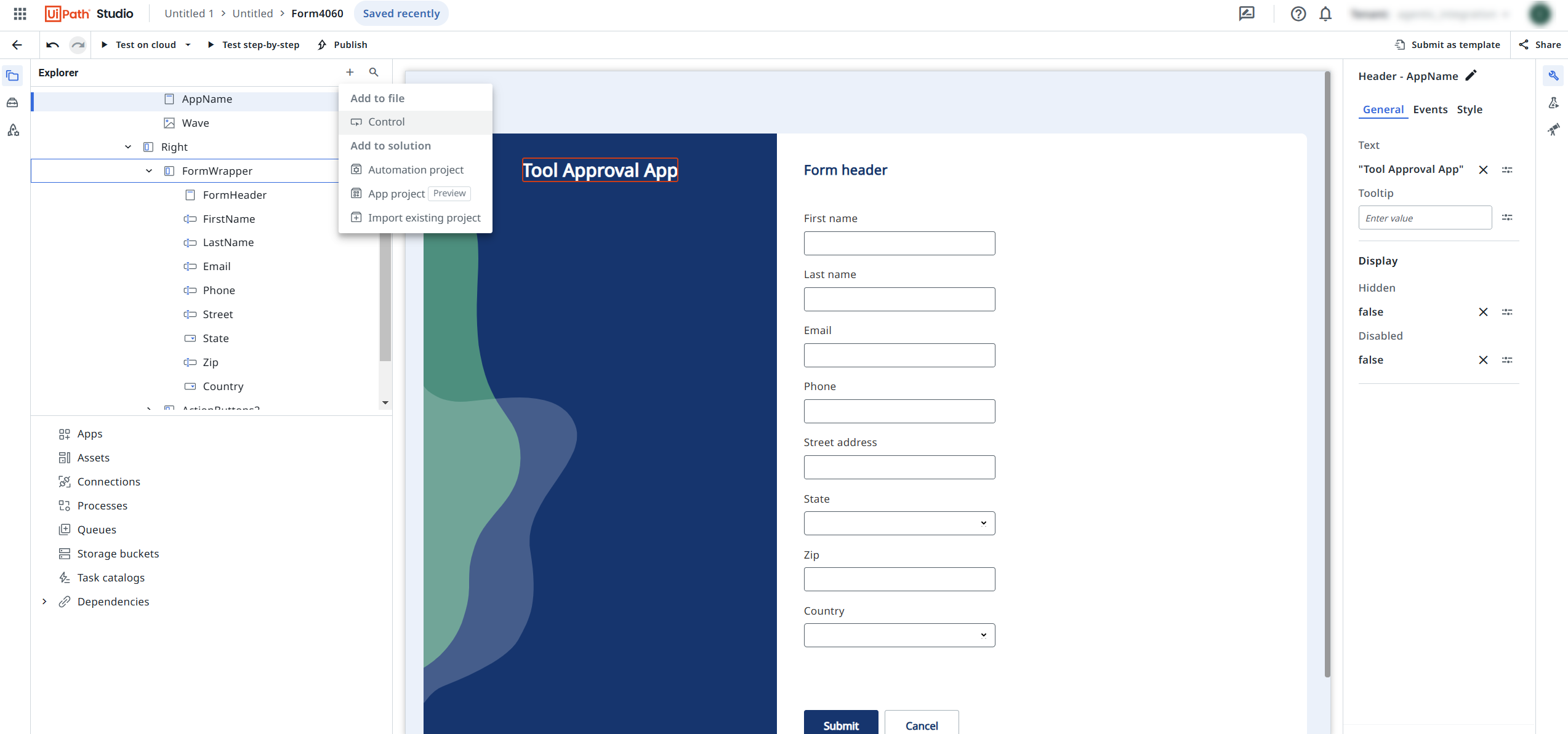Click the Explorer scrollbar down arrow
Viewport: 1568px width, 734px height.
[385, 403]
